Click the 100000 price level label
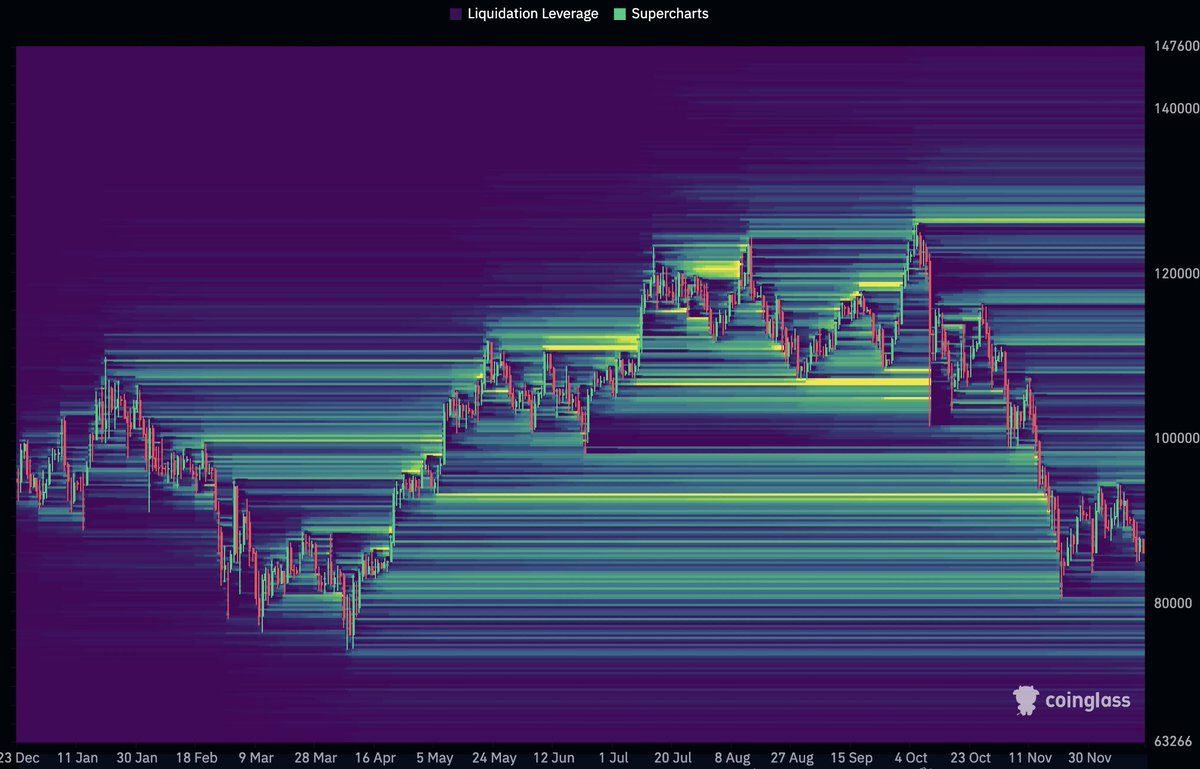 pyautogui.click(x=1174, y=438)
